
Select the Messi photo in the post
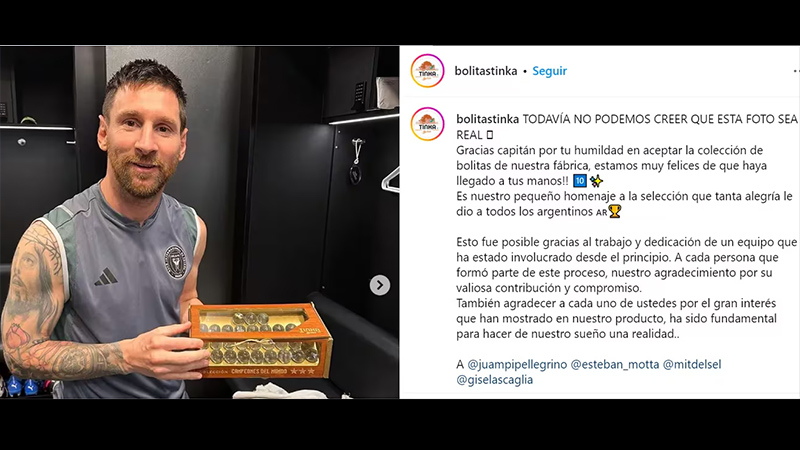pos(199,222)
